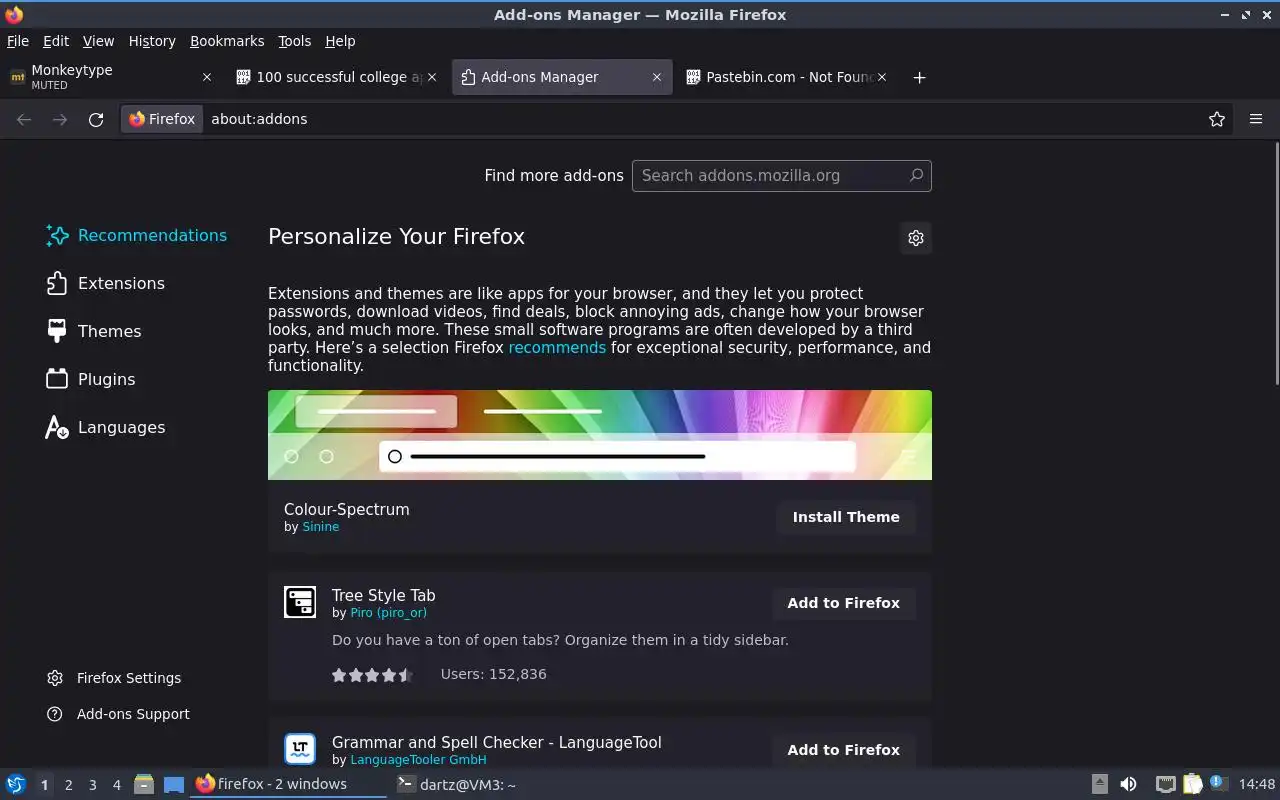Close the Monkeytype tab
The width and height of the screenshot is (1280, 800).
click(207, 77)
